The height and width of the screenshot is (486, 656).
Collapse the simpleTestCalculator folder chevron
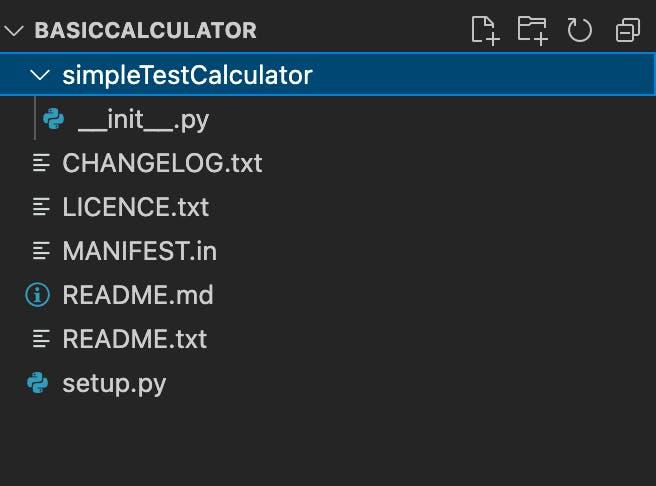[41, 75]
